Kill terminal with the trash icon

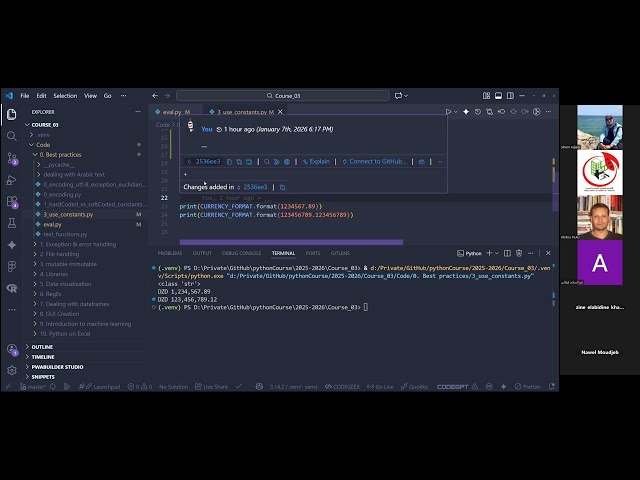click(x=519, y=253)
